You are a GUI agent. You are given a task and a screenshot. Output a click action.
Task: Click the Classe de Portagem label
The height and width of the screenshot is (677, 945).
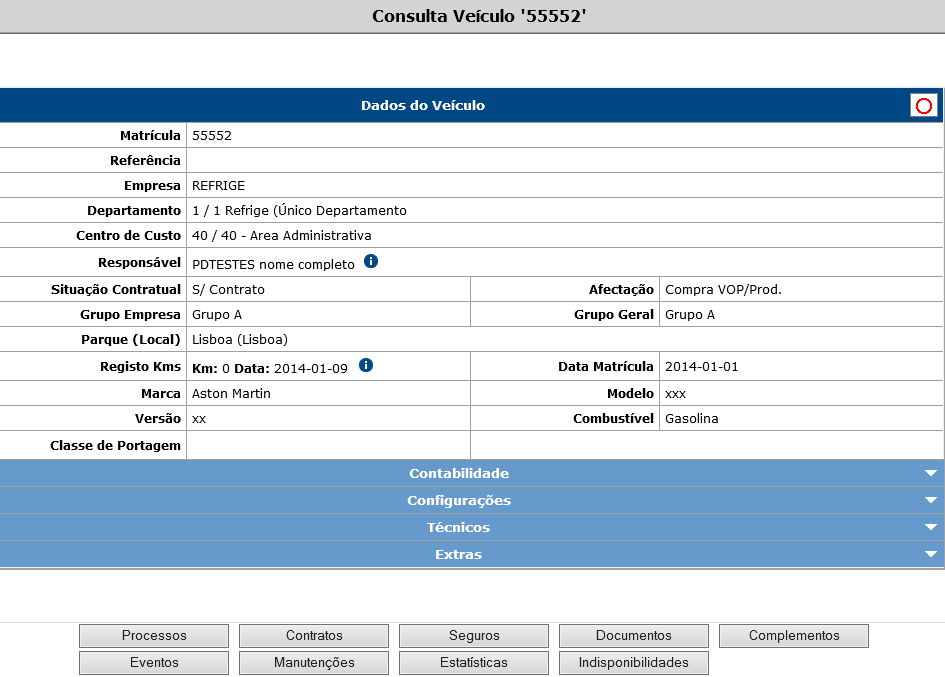115,446
